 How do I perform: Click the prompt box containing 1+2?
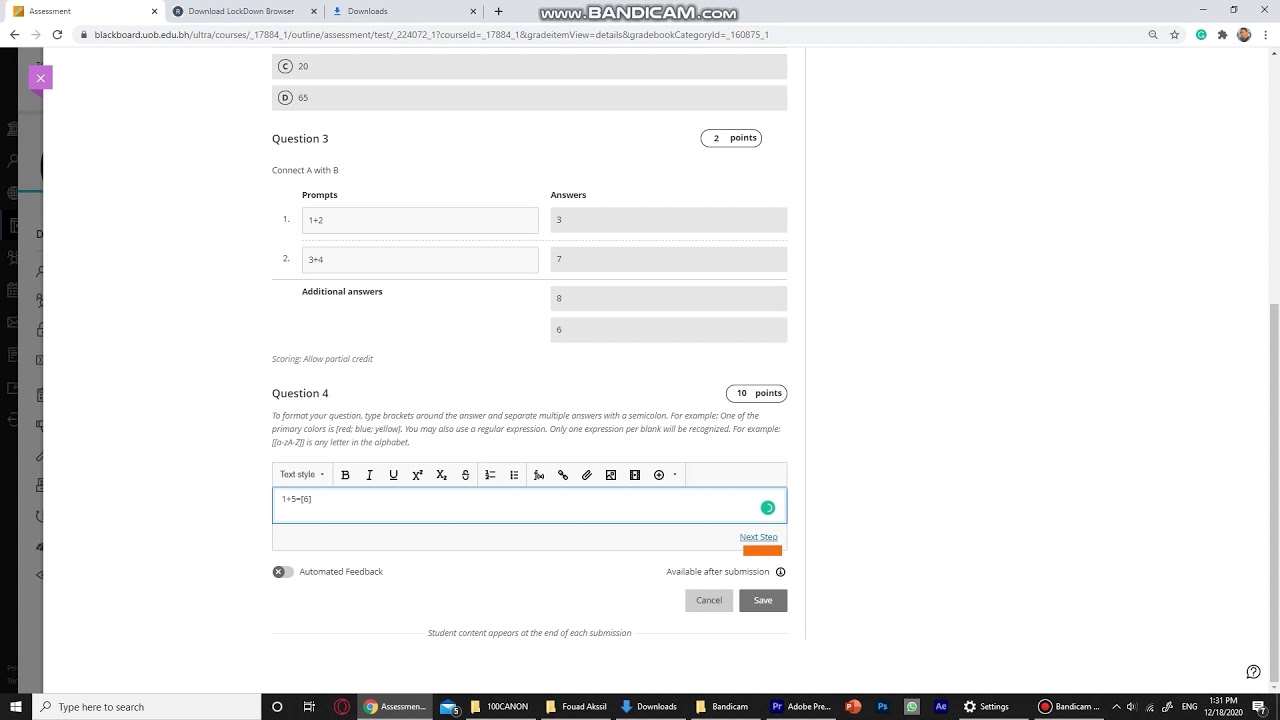pos(420,220)
